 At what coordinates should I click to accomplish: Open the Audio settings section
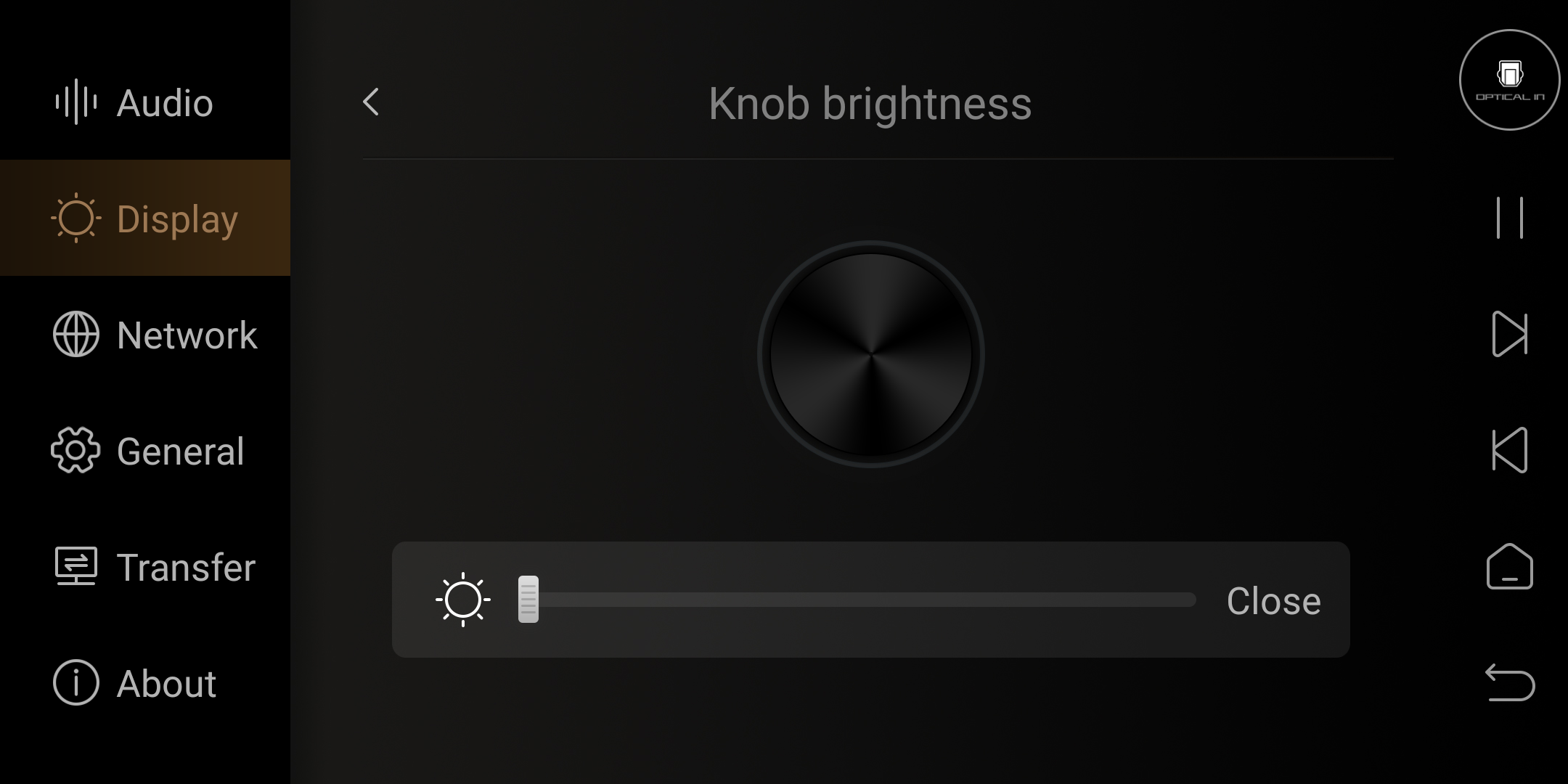click(145, 102)
